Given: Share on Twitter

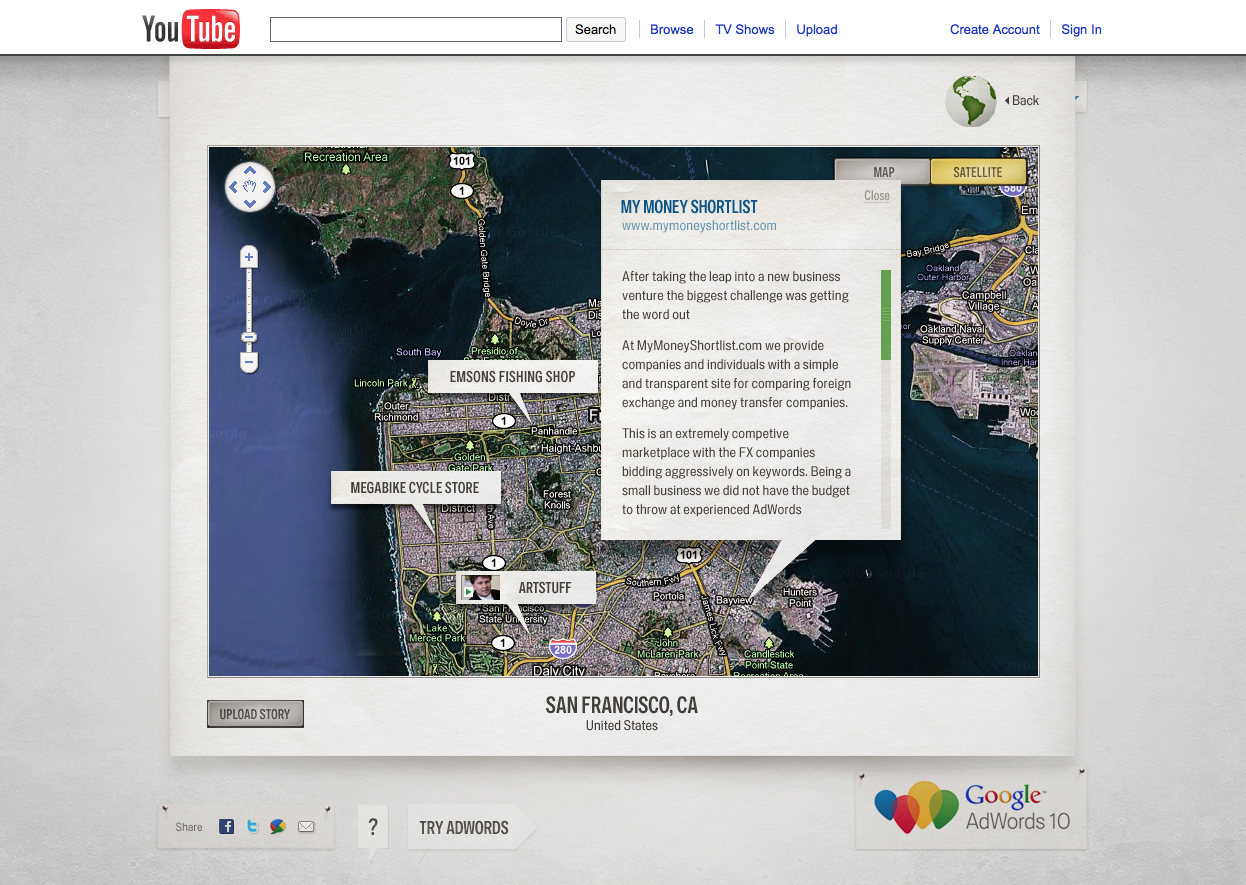Looking at the screenshot, I should (253, 827).
